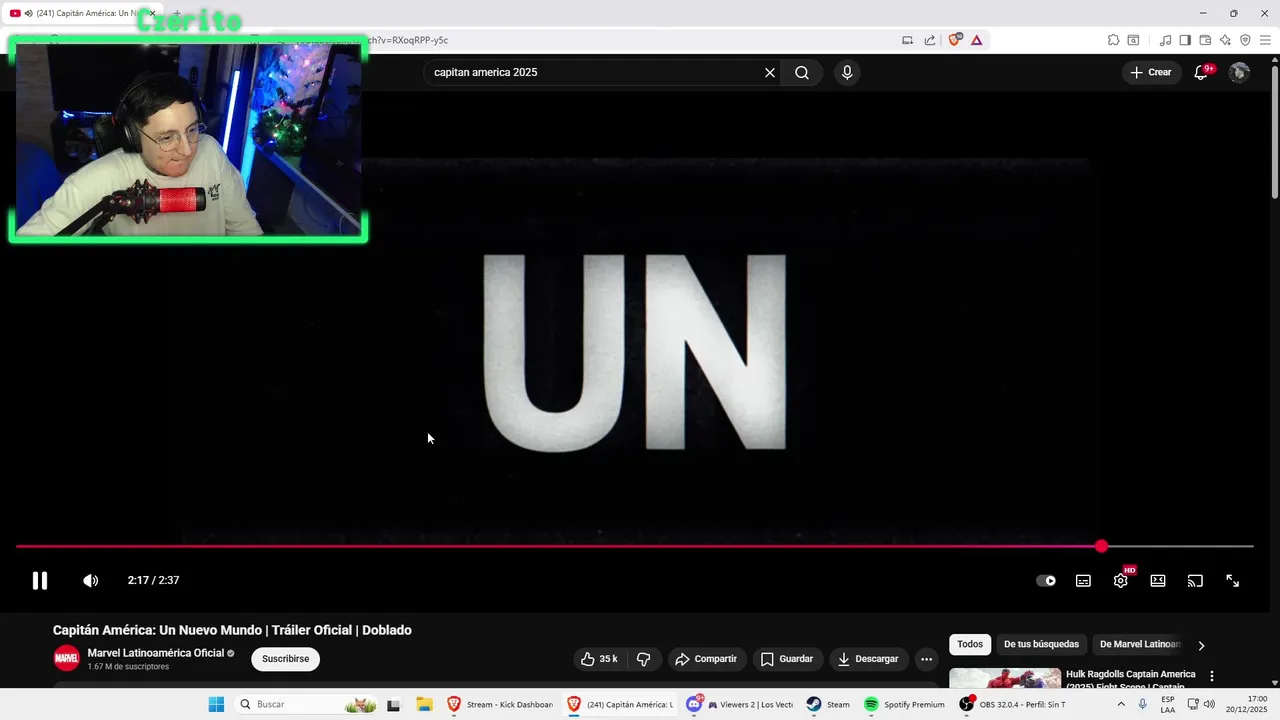
Task: Like the video with thumbs up
Action: tap(600, 659)
